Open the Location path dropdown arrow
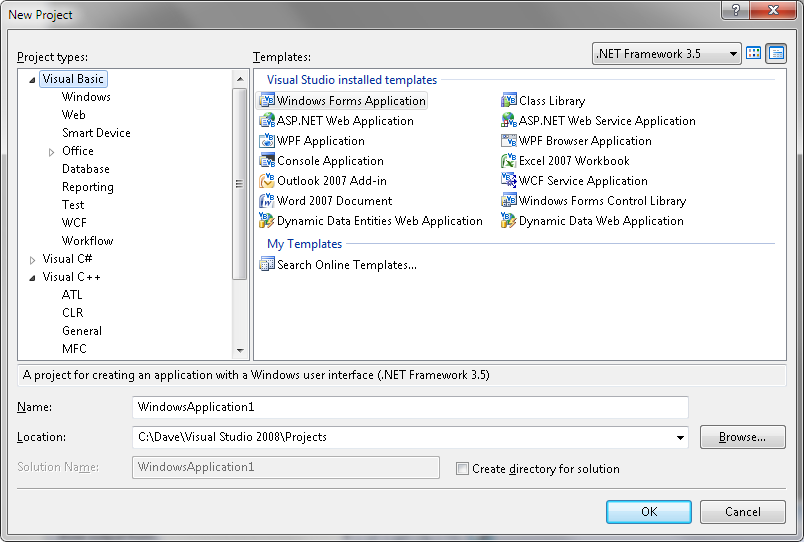The height and width of the screenshot is (542, 804). (681, 437)
